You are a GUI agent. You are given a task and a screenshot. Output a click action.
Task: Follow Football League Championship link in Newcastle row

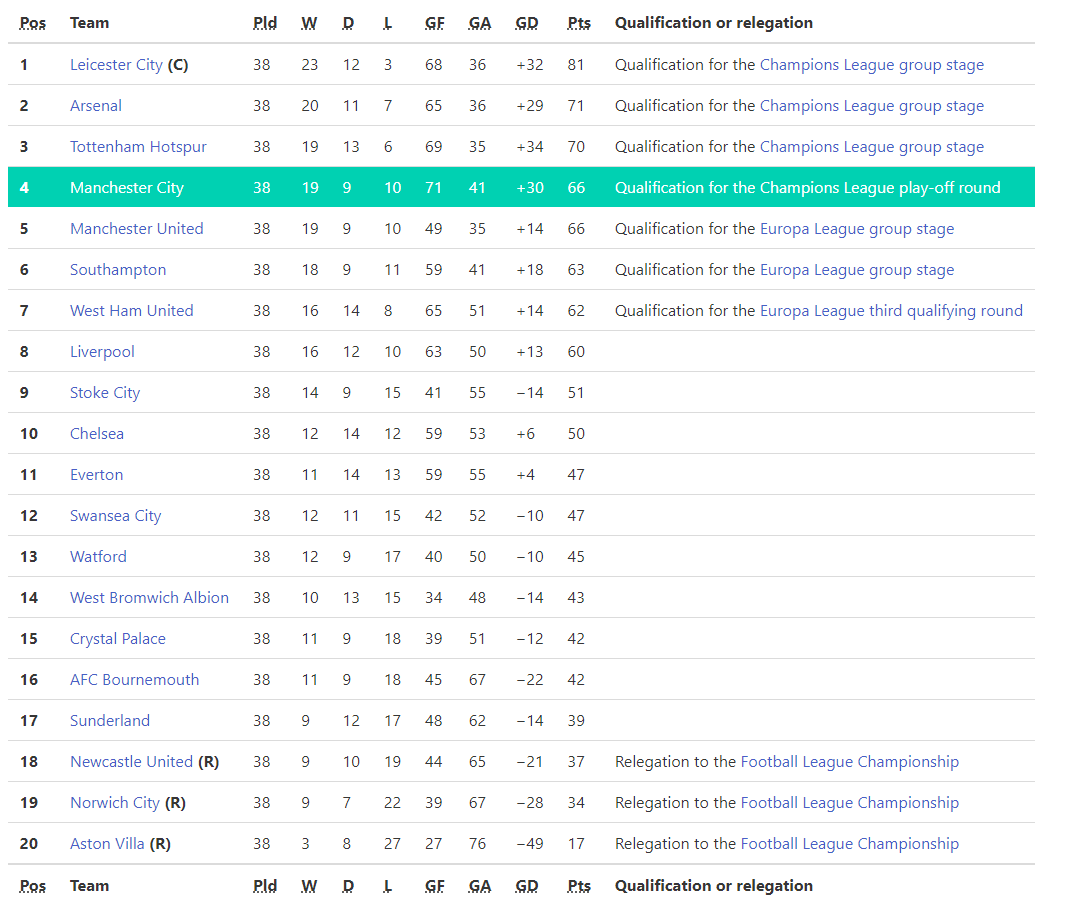849,761
